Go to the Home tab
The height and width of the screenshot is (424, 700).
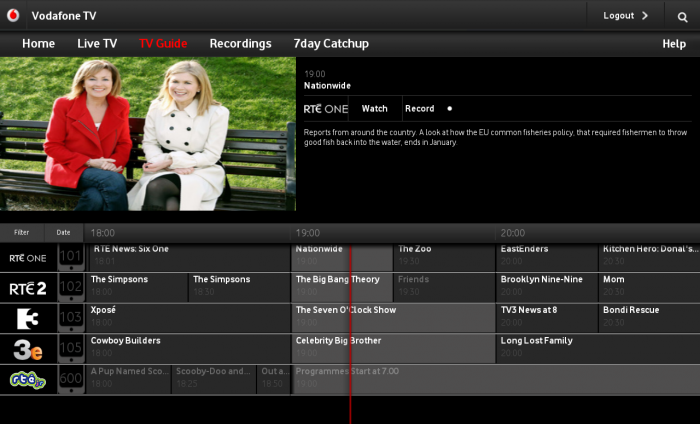(x=38, y=44)
